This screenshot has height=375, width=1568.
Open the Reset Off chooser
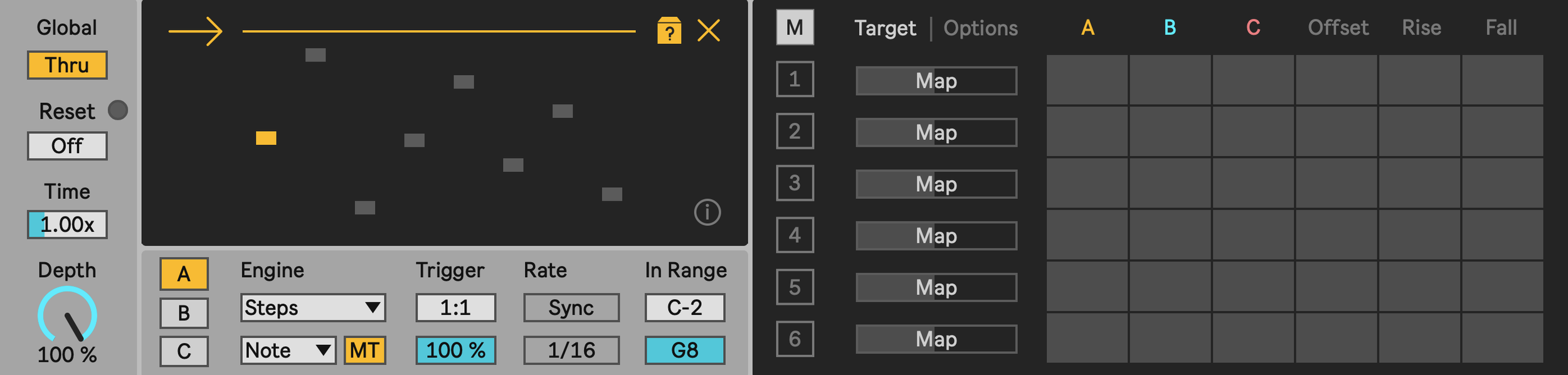(x=67, y=146)
